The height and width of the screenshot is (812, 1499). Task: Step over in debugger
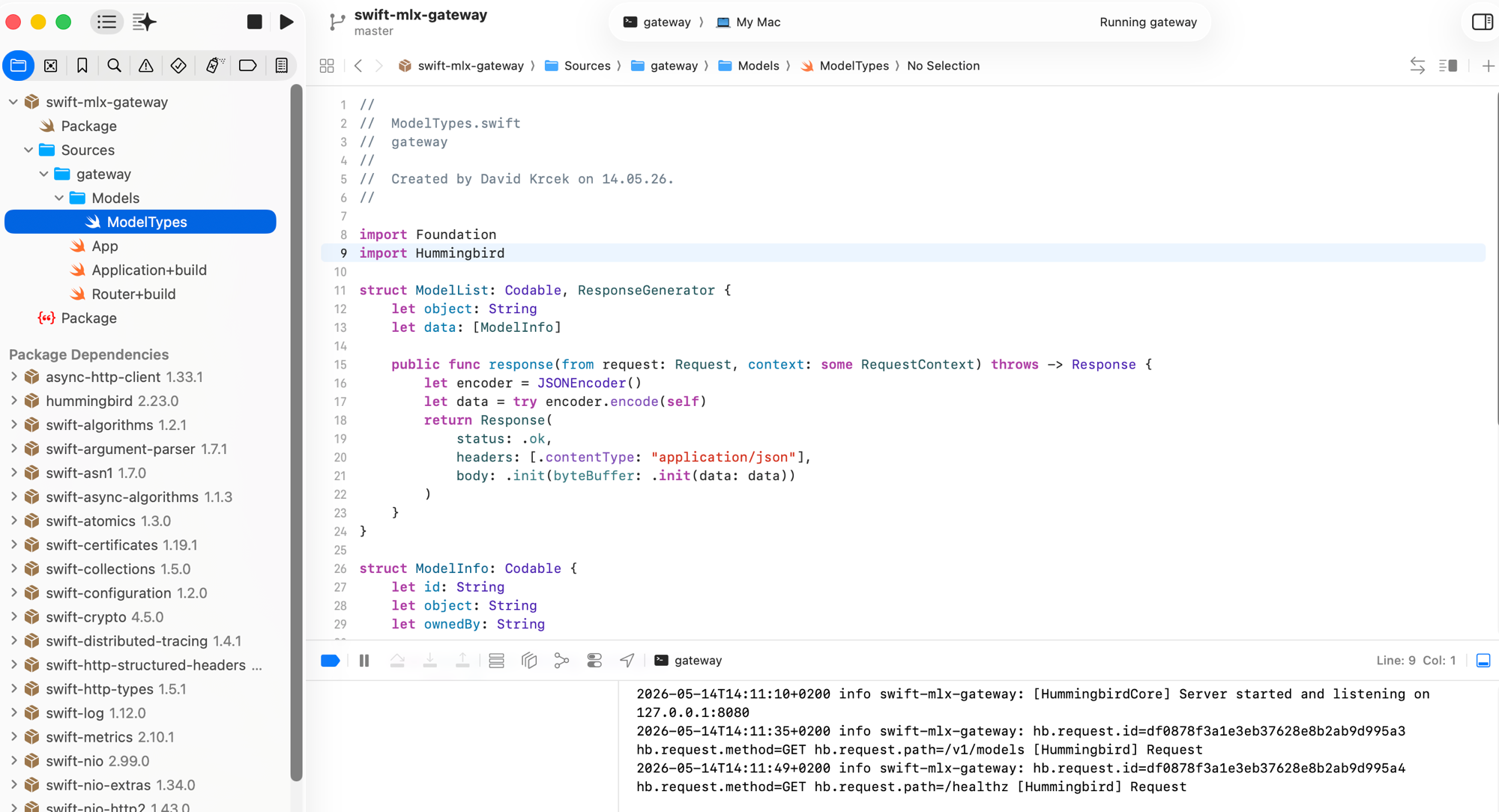tap(397, 661)
